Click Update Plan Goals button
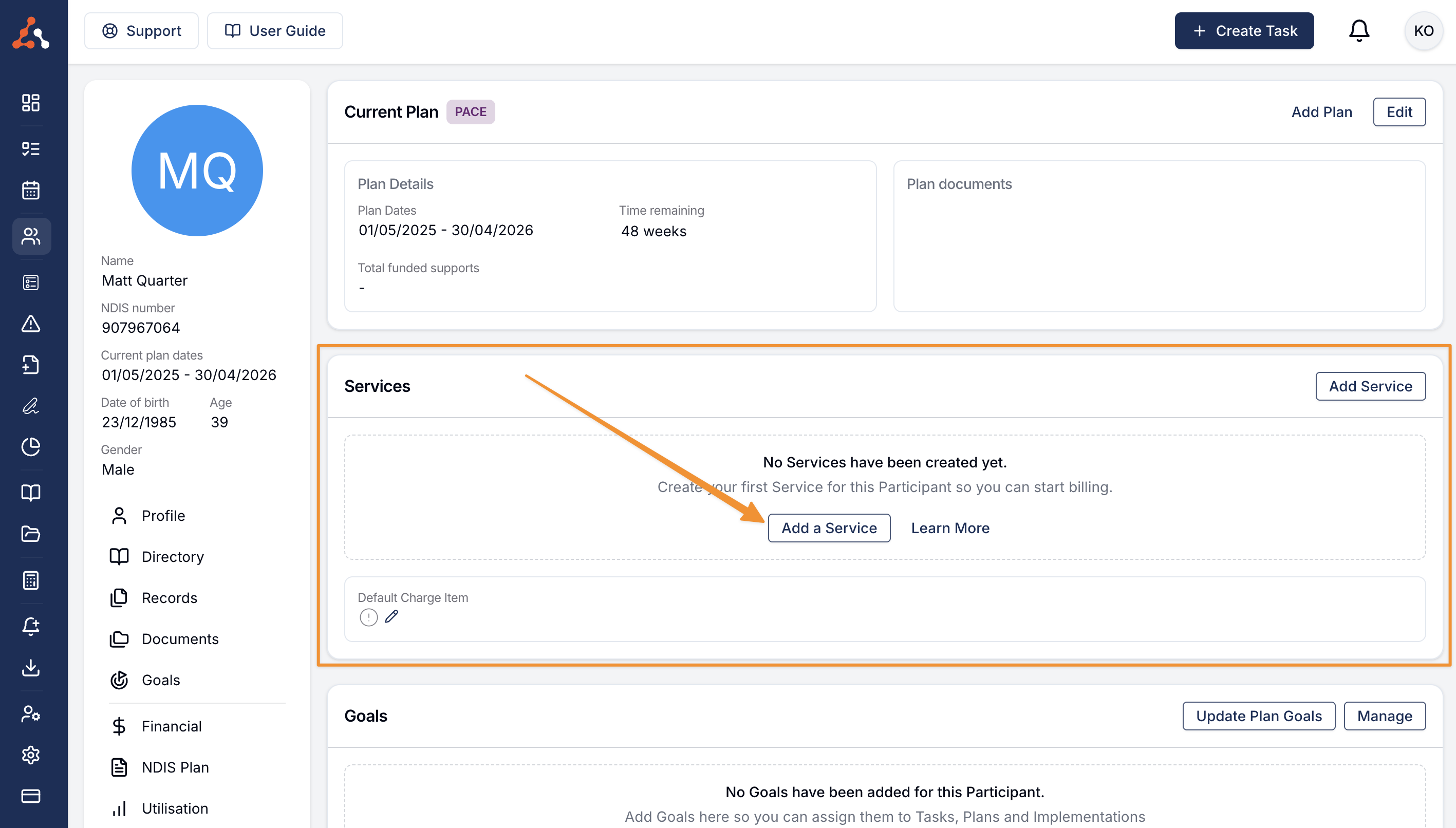 (1259, 716)
